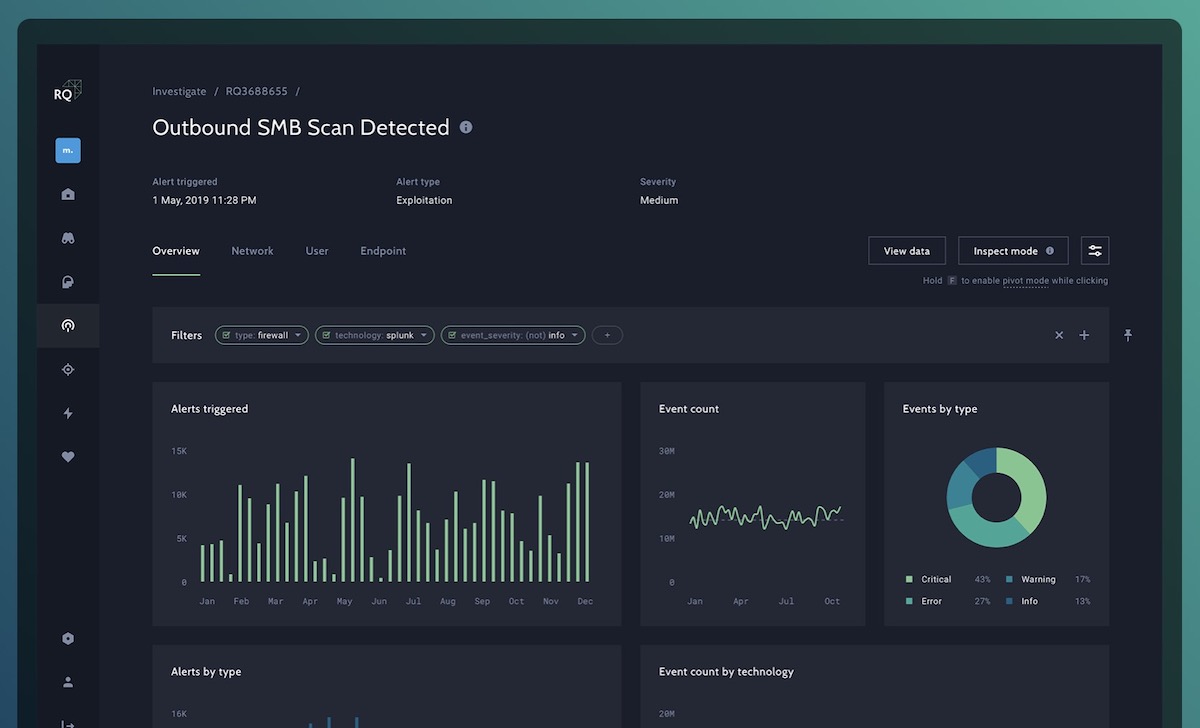Select Warning legend color swatch
Screen dimensions: 1200x728
pos(1009,579)
